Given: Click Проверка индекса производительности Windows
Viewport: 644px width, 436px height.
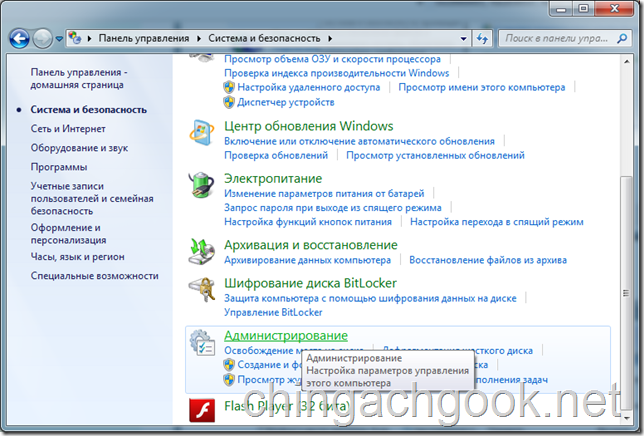Looking at the screenshot, I should pos(336,73).
